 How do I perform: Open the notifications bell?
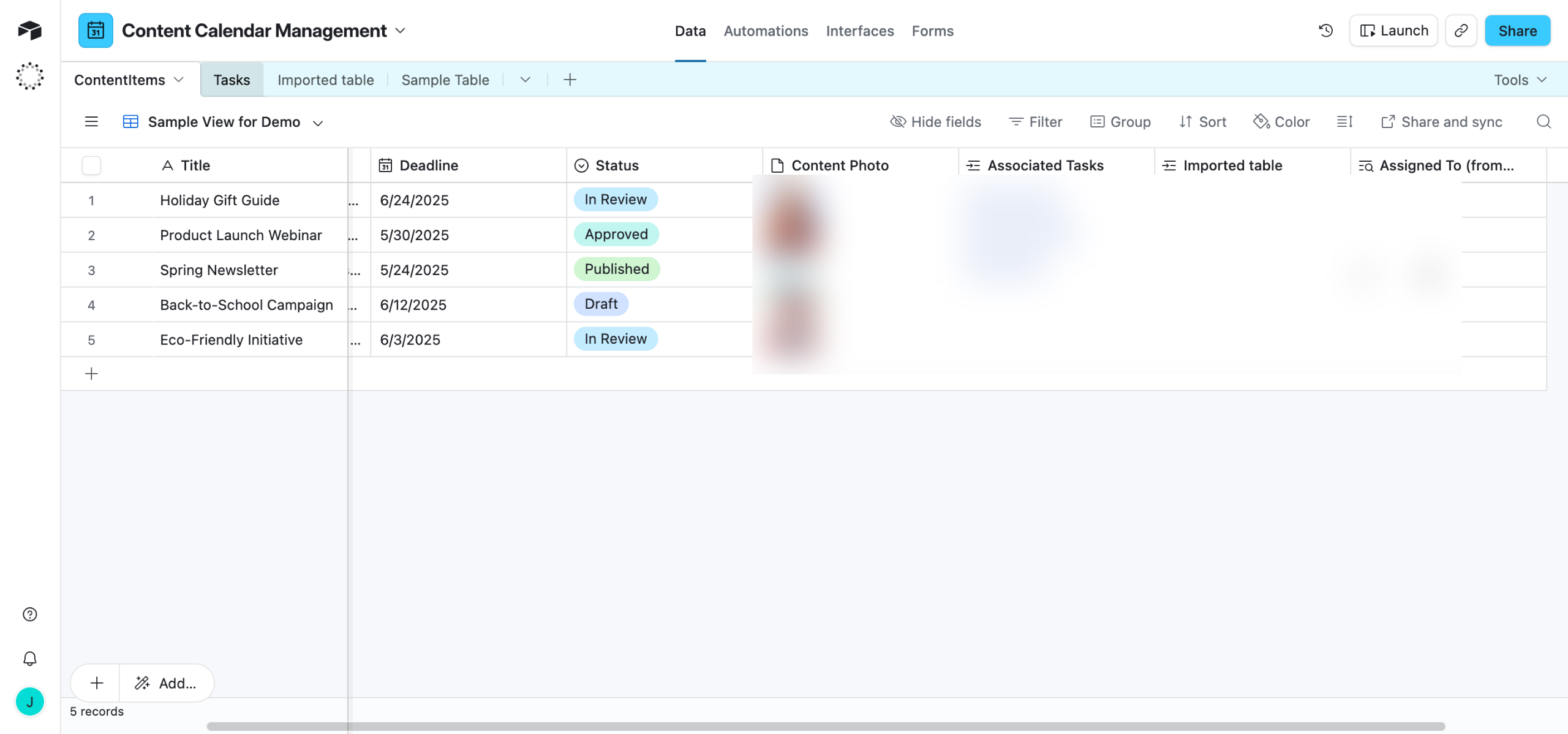click(29, 659)
